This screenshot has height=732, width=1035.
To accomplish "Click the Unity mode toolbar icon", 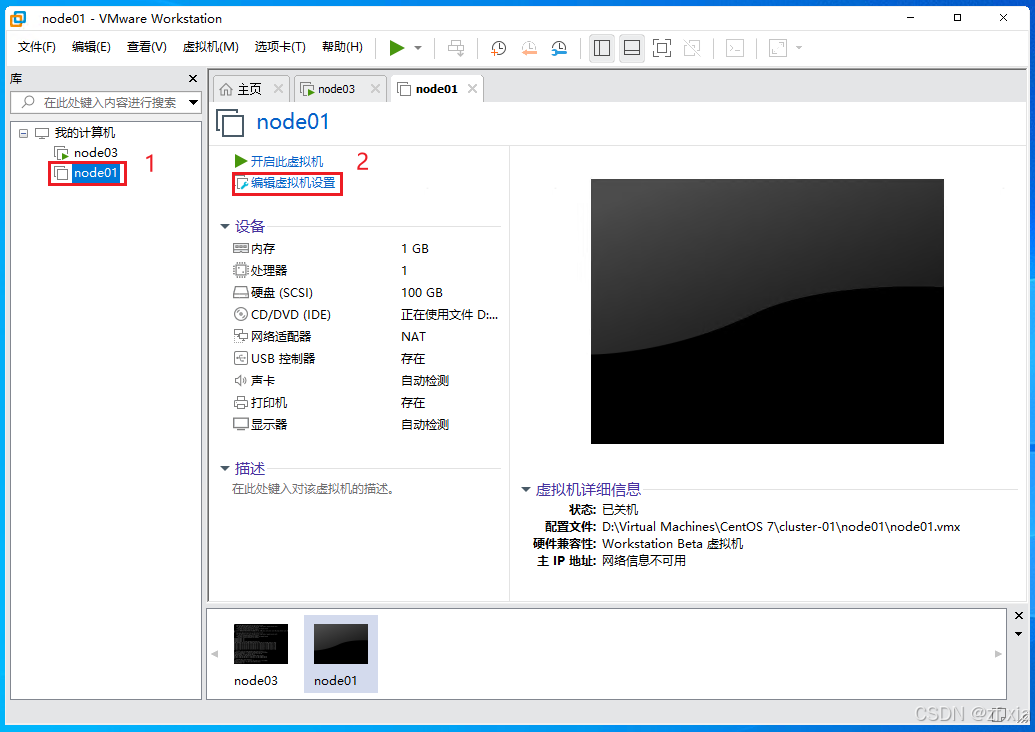I will click(692, 48).
